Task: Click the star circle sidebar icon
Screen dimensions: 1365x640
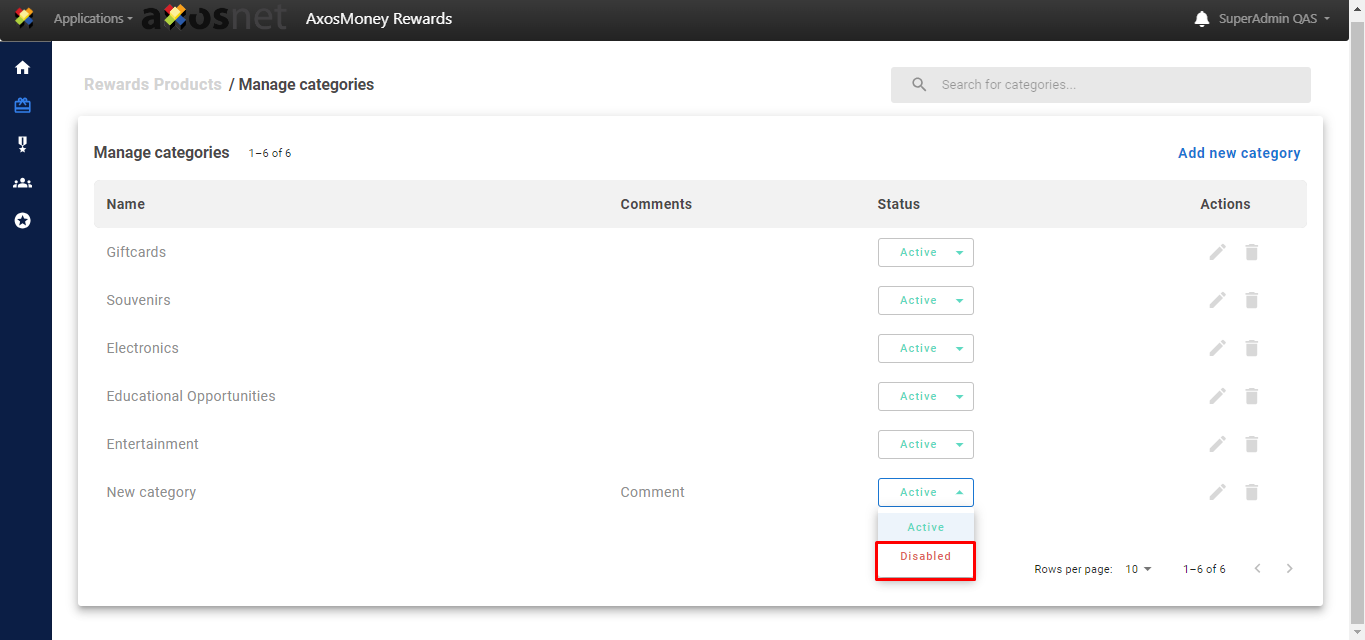Action: [22, 221]
